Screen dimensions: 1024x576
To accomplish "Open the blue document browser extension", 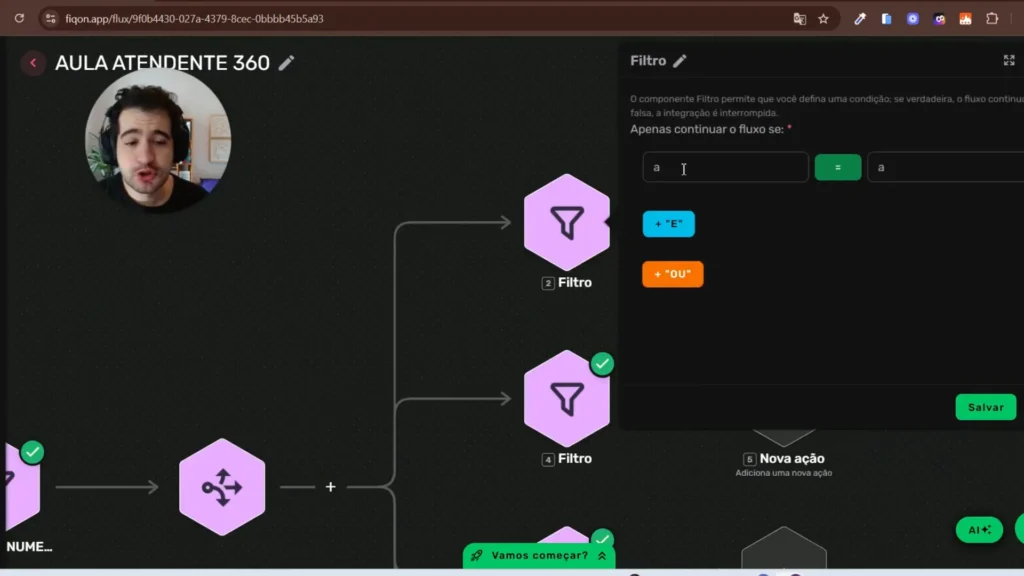I will point(886,19).
